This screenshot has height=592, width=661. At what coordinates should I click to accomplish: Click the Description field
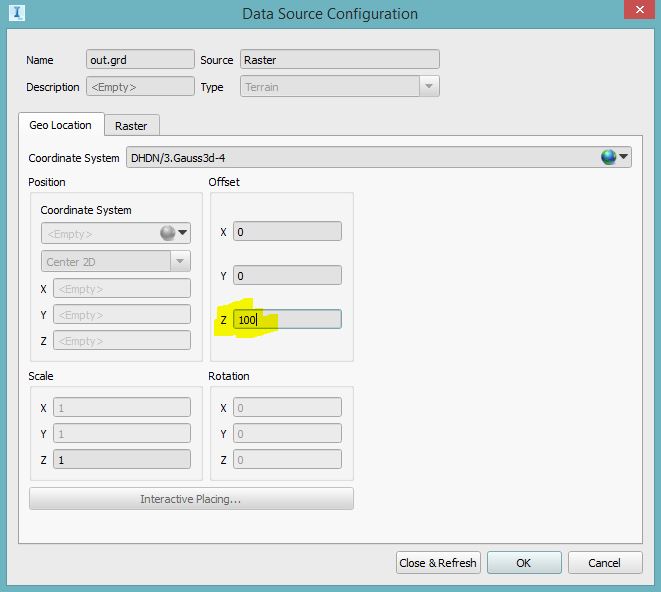click(140, 86)
